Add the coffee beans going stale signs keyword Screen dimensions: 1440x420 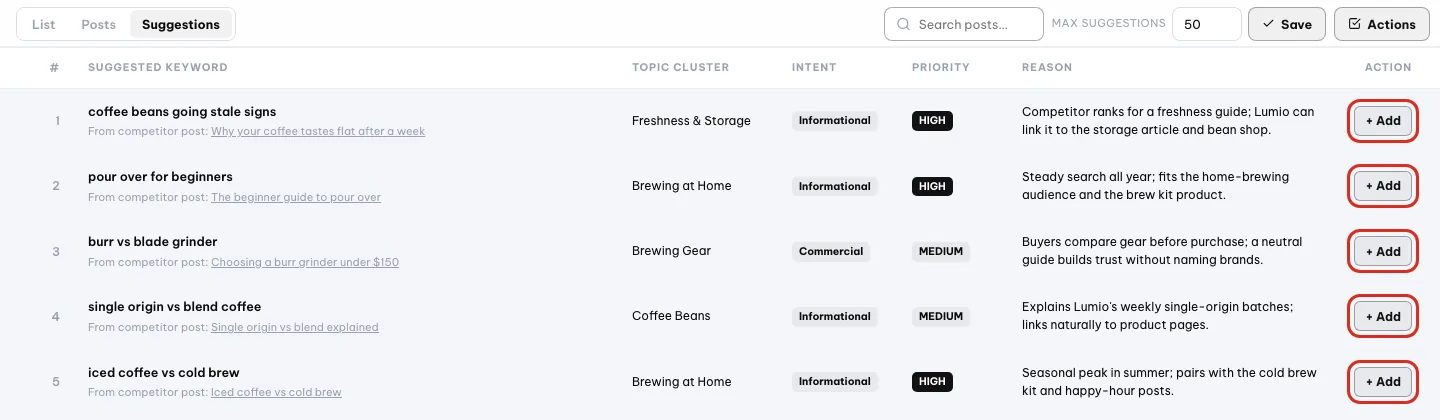click(1383, 121)
